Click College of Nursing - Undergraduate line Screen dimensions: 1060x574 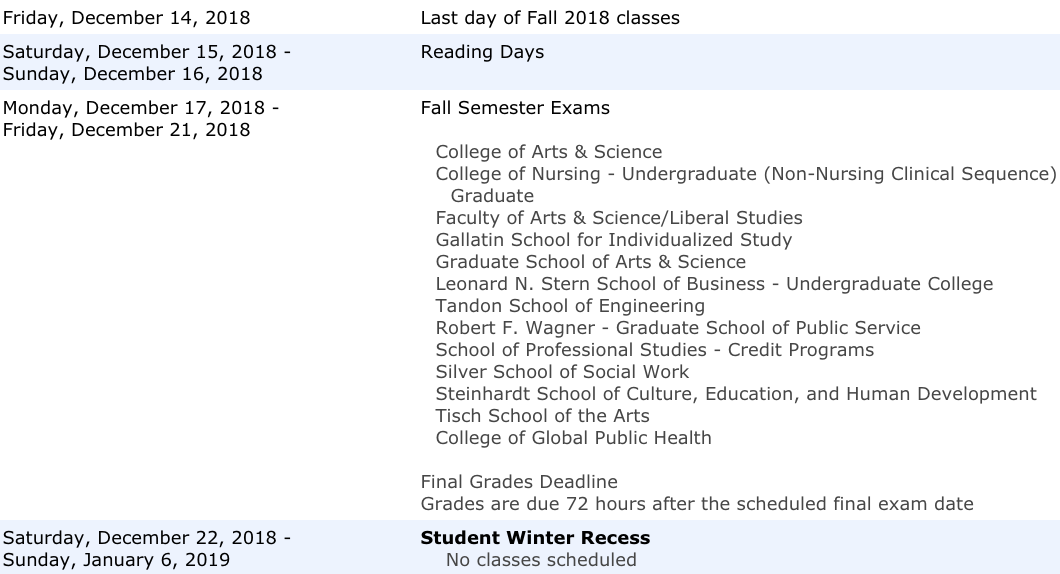click(746, 174)
